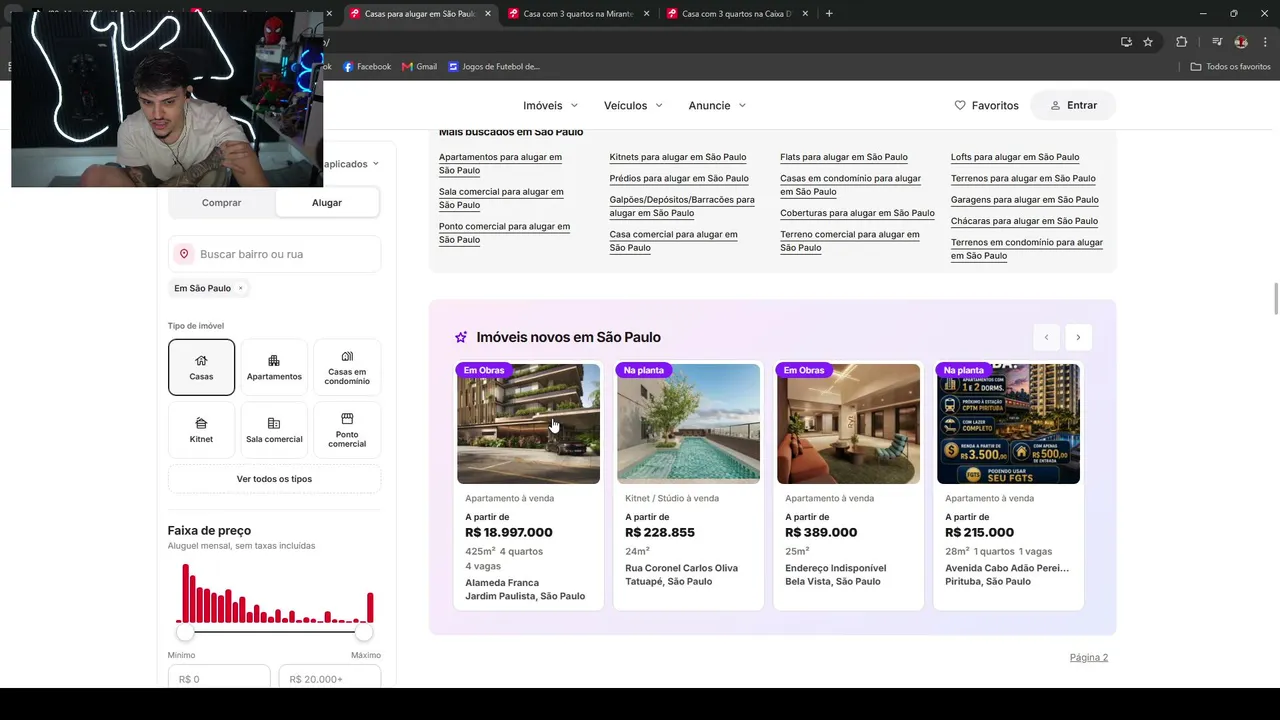
Task: Close the 'Casa com 3 quartos na Caixa D' tab
Action: 805,14
